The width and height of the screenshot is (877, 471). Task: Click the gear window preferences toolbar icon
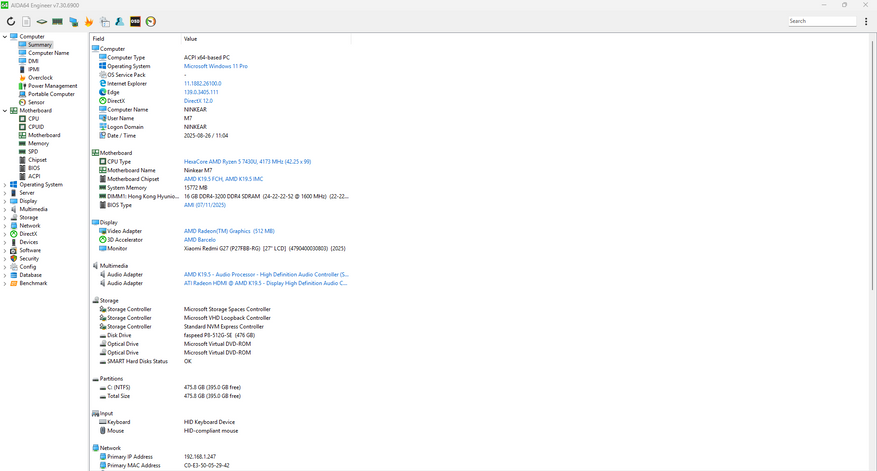point(105,22)
